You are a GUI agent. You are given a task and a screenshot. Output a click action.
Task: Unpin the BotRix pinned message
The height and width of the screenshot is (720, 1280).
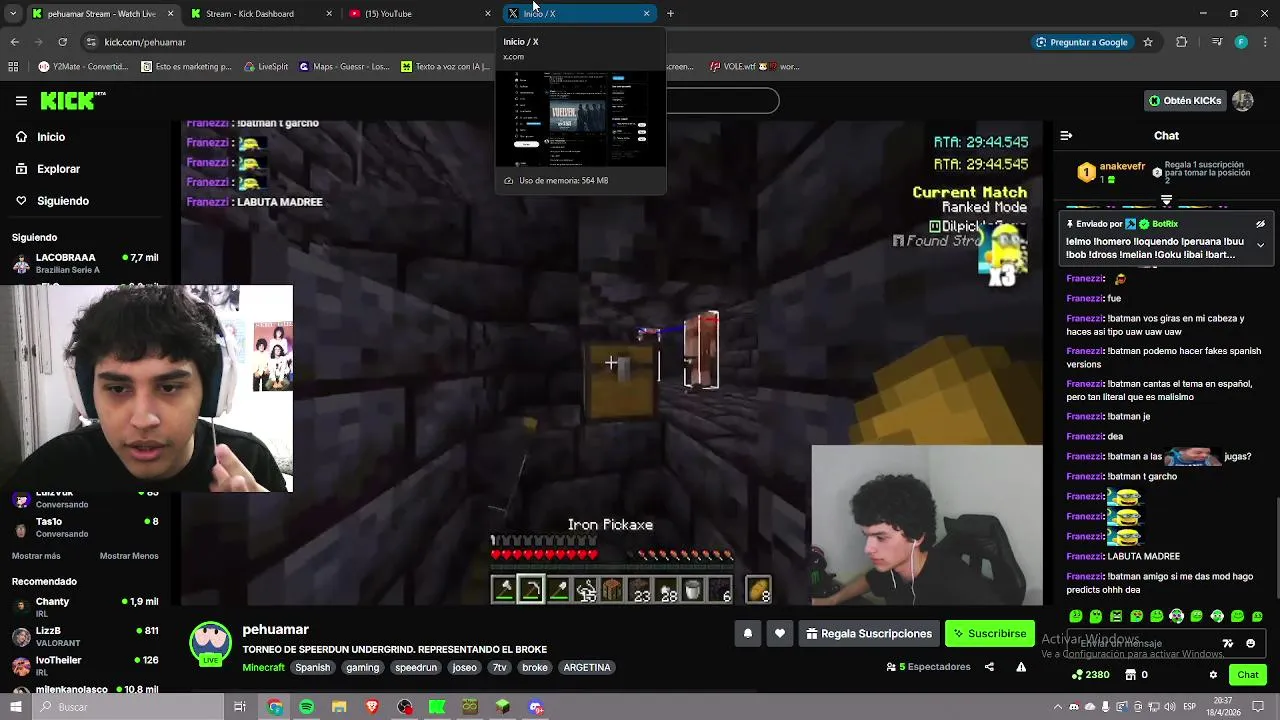coord(1260,224)
